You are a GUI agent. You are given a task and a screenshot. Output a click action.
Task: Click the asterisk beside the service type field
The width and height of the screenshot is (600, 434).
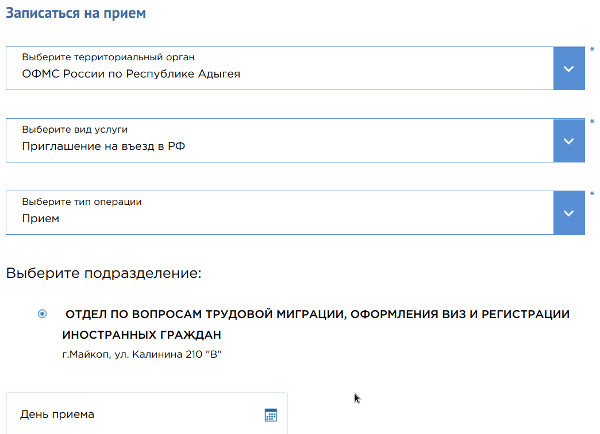coord(592,122)
